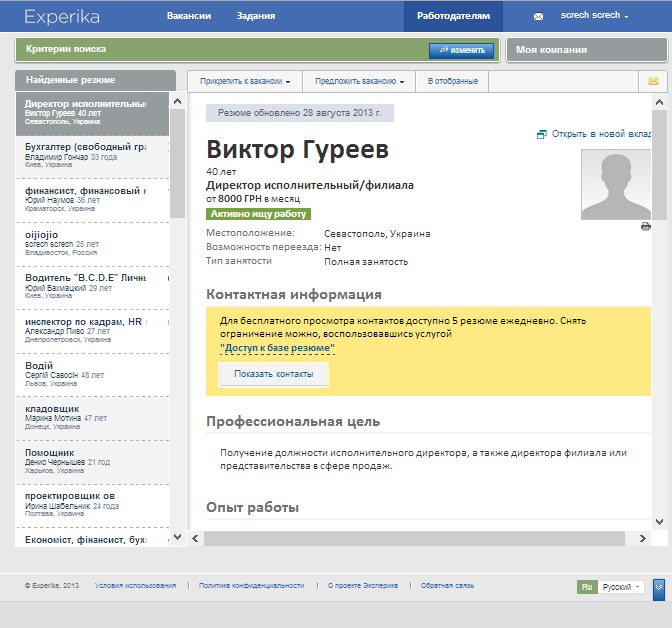Click the horizontal scroll left arrow
The width and height of the screenshot is (672, 628).
coord(195,538)
